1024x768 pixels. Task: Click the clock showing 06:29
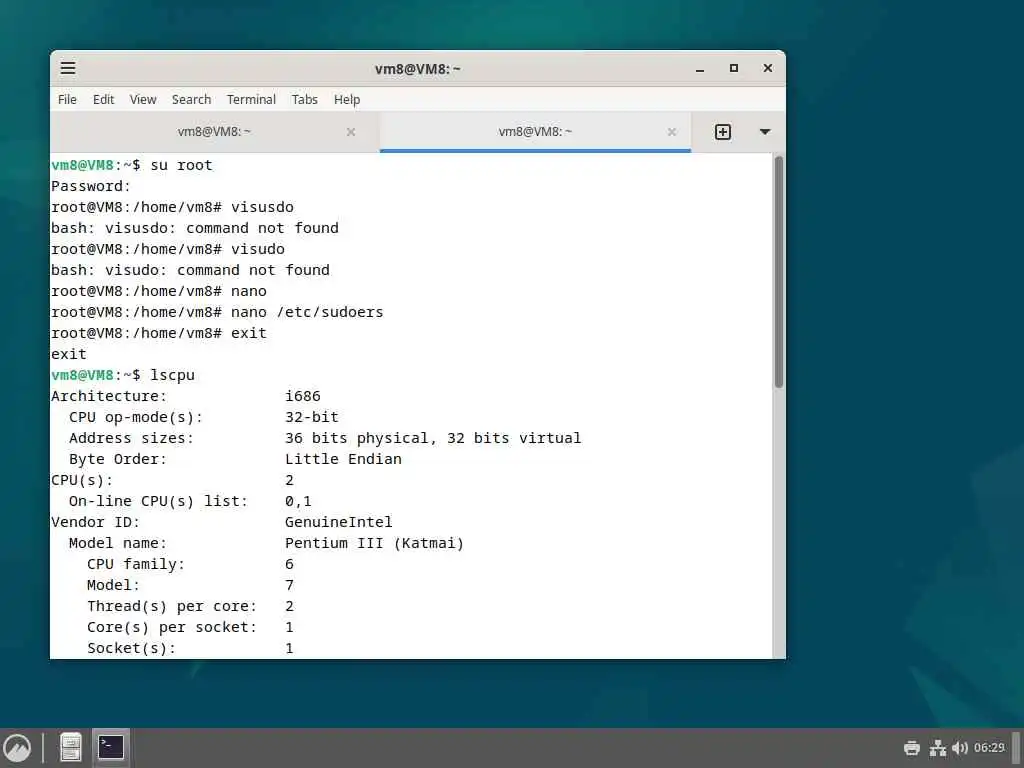tap(989, 748)
